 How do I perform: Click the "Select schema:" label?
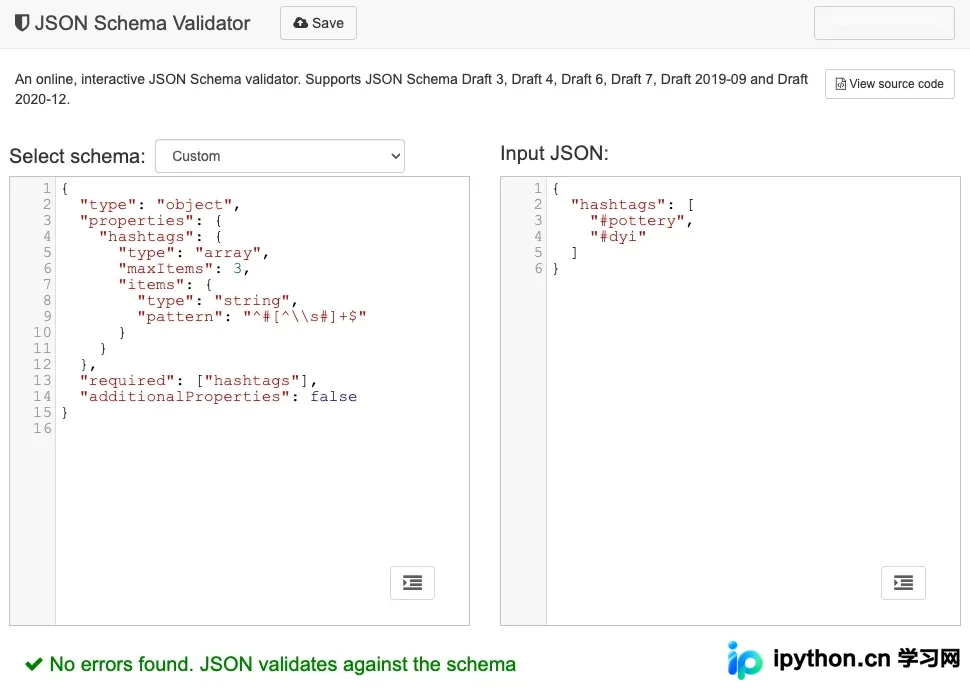pyautogui.click(x=77, y=156)
